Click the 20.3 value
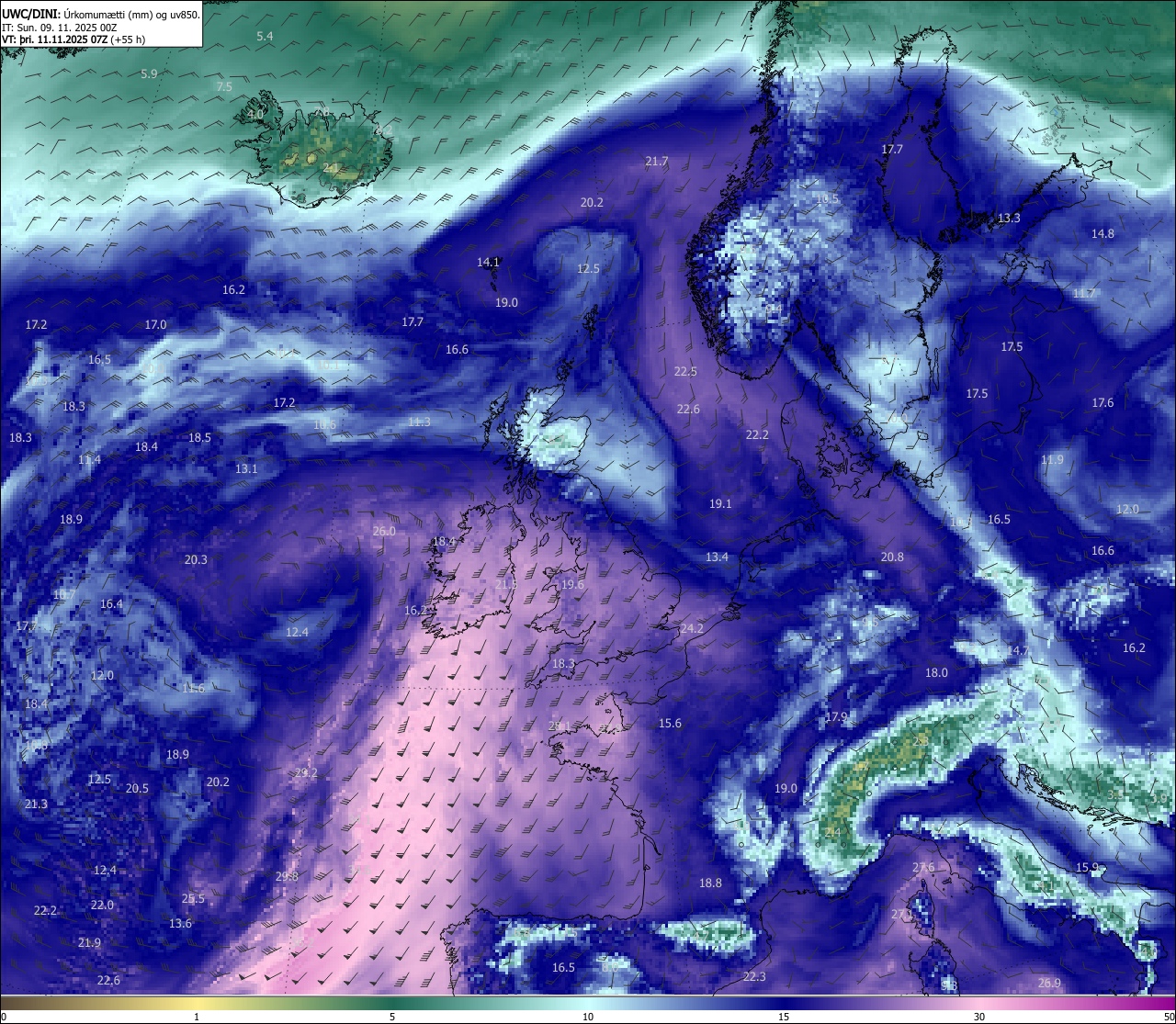1176x1024 pixels. pos(196,559)
